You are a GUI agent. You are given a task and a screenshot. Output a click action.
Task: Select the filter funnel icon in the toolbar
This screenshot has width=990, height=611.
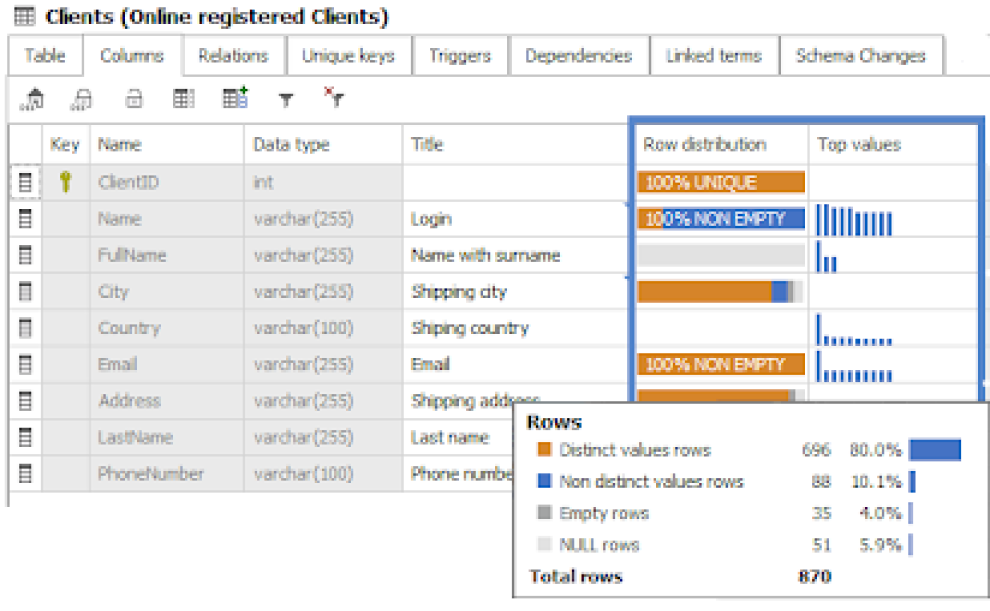coord(285,98)
